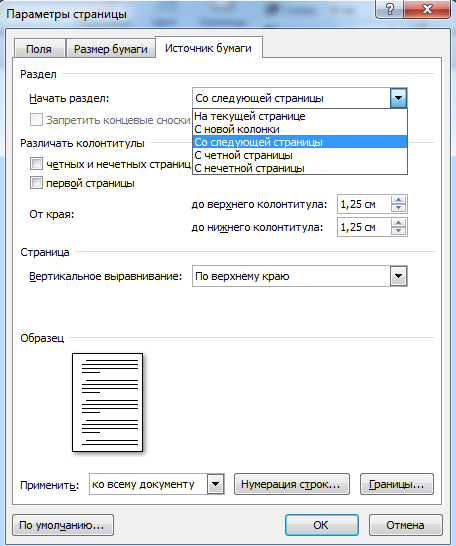Confirm with the ОК button

pyautogui.click(x=322, y=525)
